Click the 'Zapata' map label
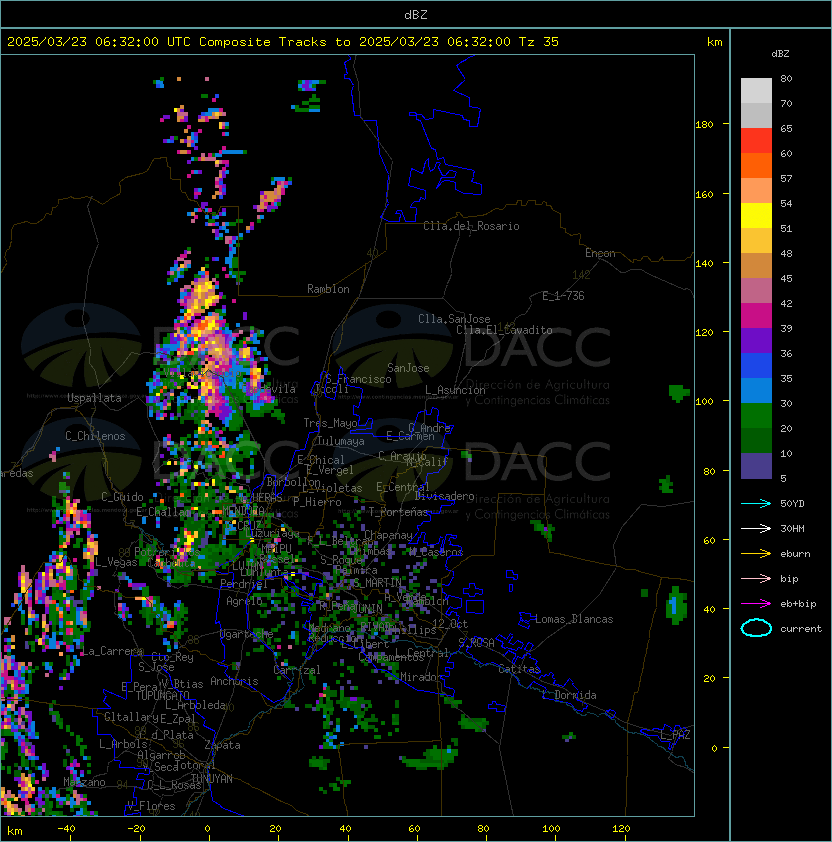This screenshot has width=832, height=842. 222,745
